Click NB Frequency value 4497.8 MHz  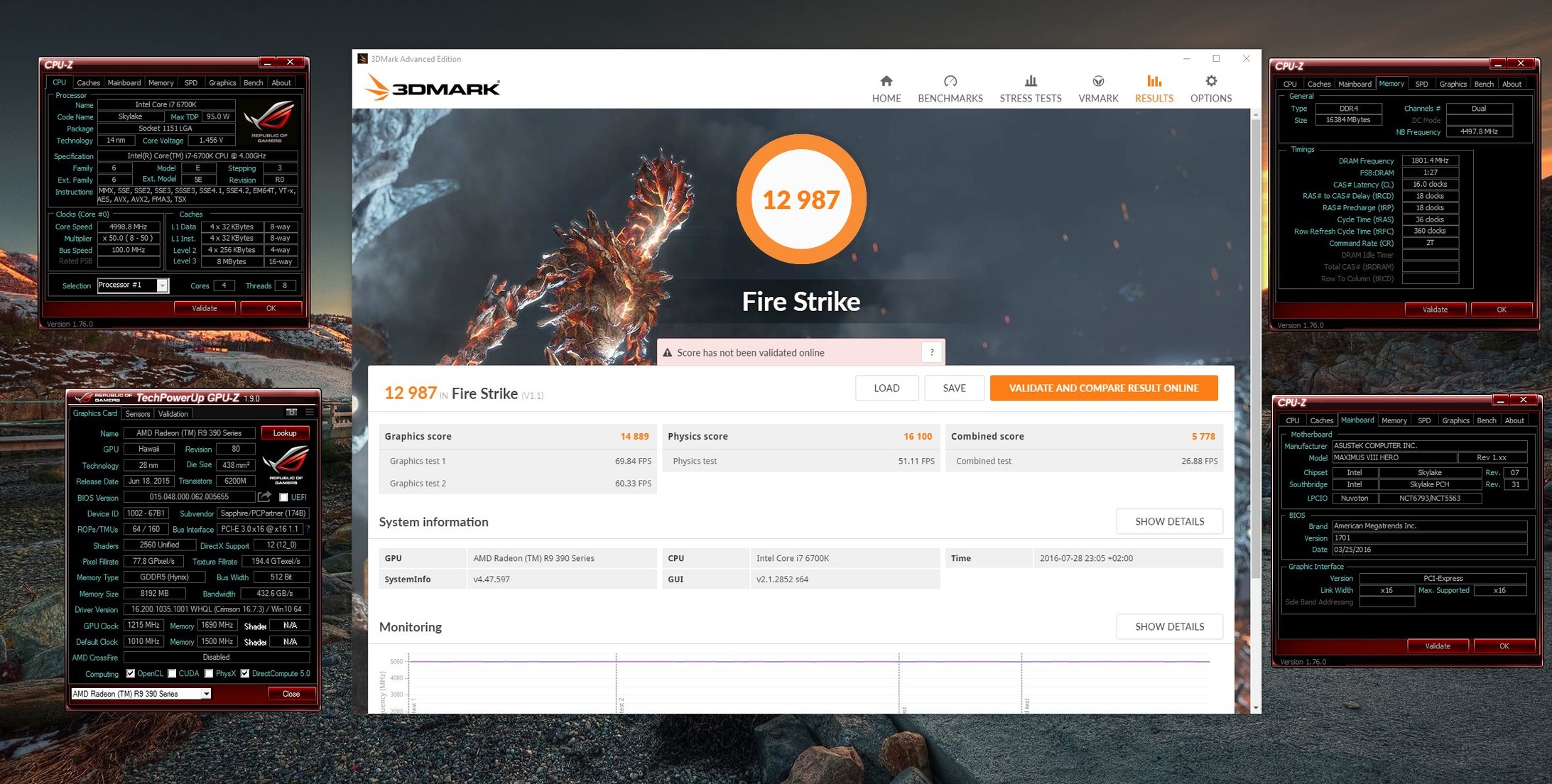(x=1479, y=131)
